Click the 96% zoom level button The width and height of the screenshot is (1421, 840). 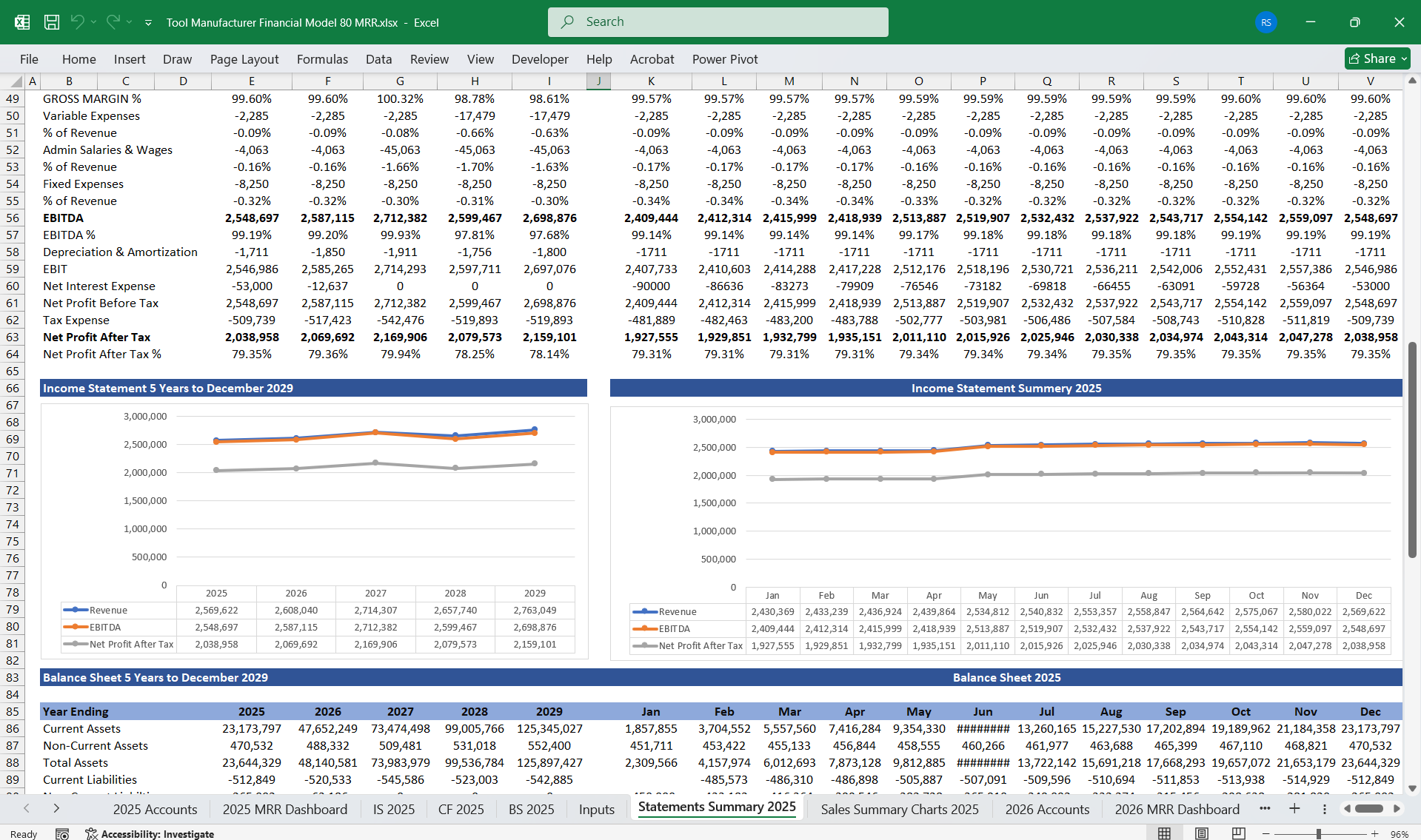pos(1400,833)
